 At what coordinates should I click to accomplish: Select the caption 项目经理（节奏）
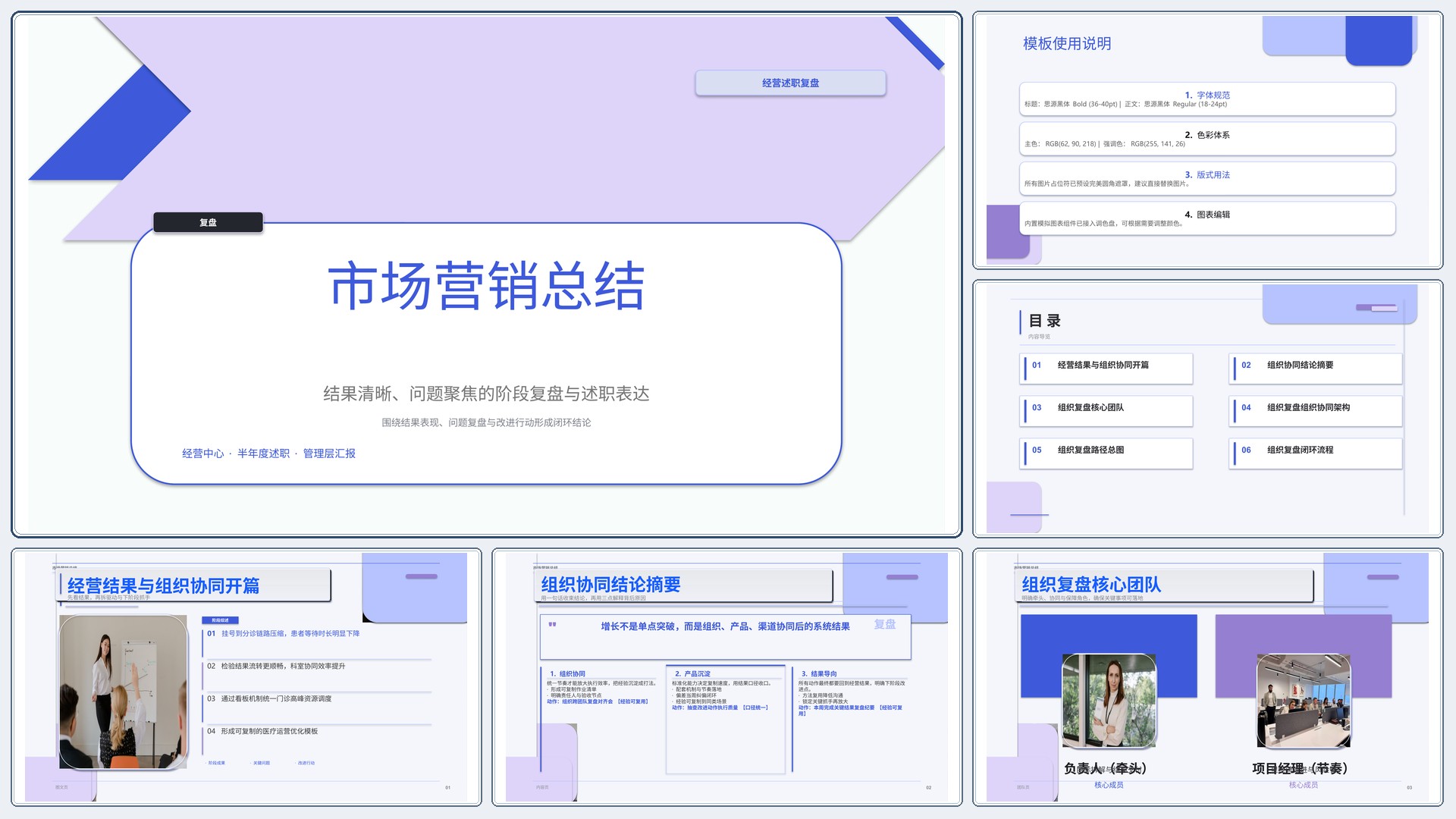coord(1299,768)
